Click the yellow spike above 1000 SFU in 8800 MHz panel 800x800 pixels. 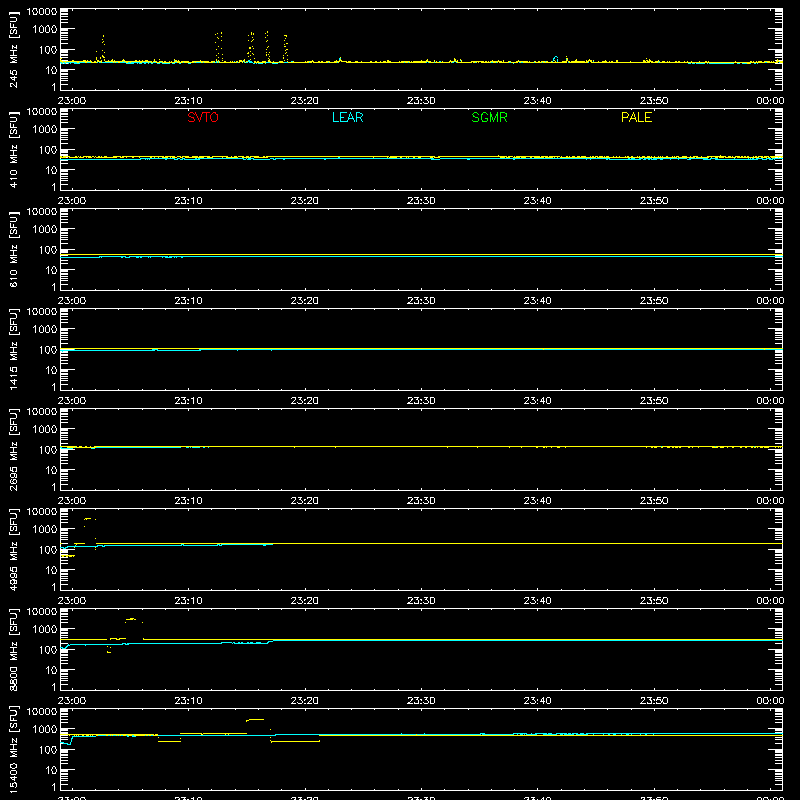click(131, 619)
